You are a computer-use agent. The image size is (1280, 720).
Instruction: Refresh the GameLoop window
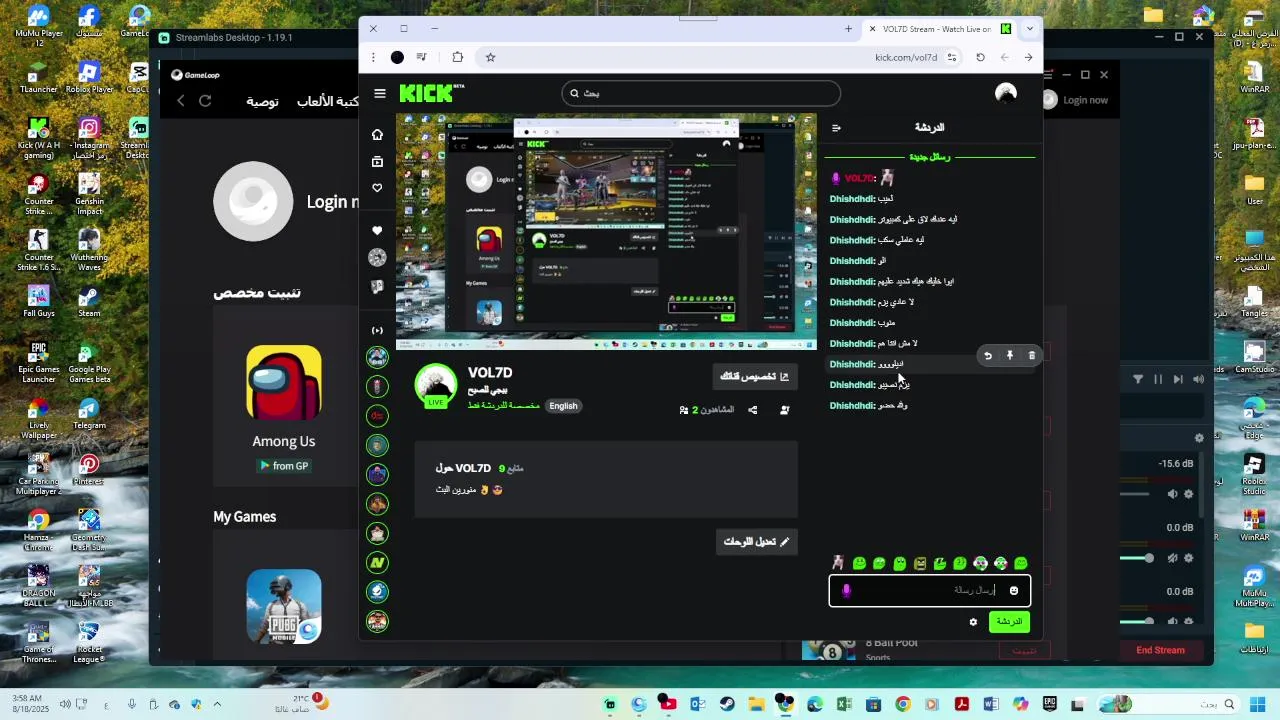[205, 101]
